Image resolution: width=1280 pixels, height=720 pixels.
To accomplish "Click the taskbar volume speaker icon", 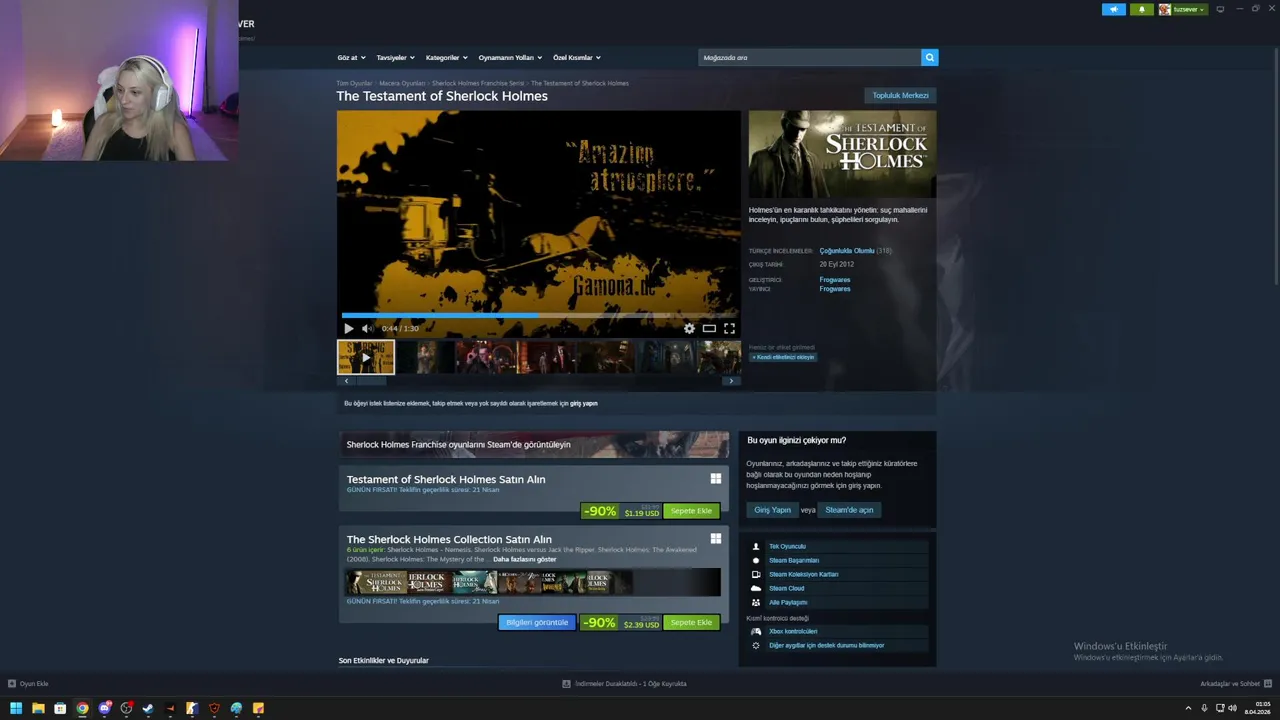I will click(1232, 708).
